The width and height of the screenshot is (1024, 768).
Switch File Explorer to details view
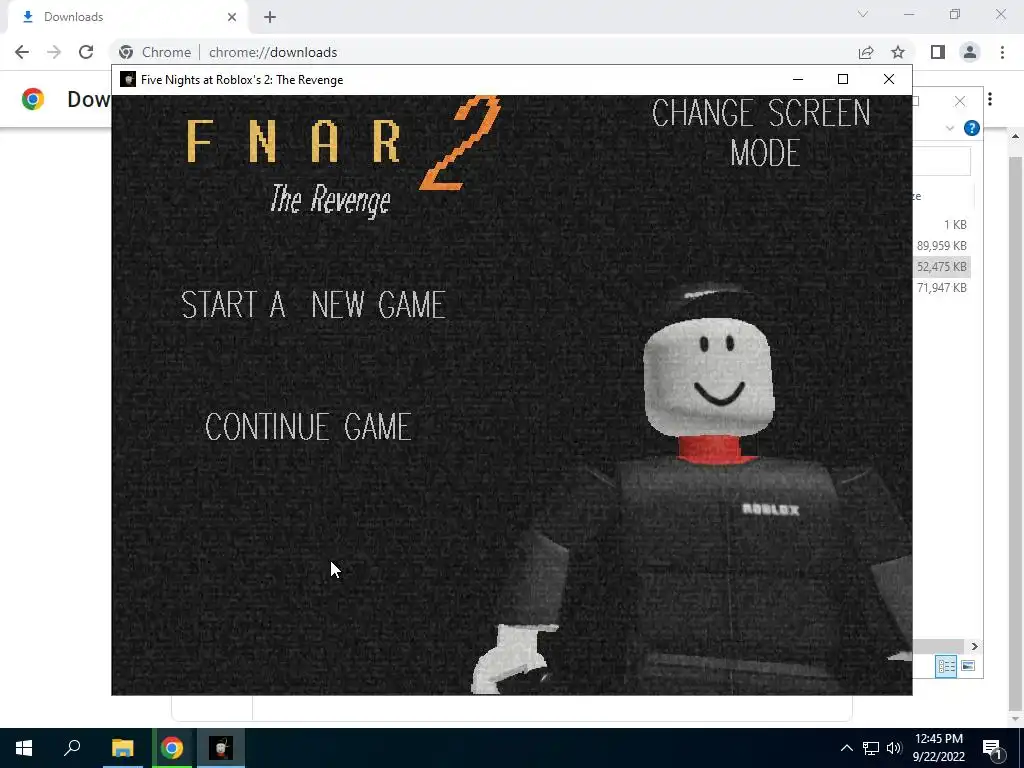(x=946, y=666)
